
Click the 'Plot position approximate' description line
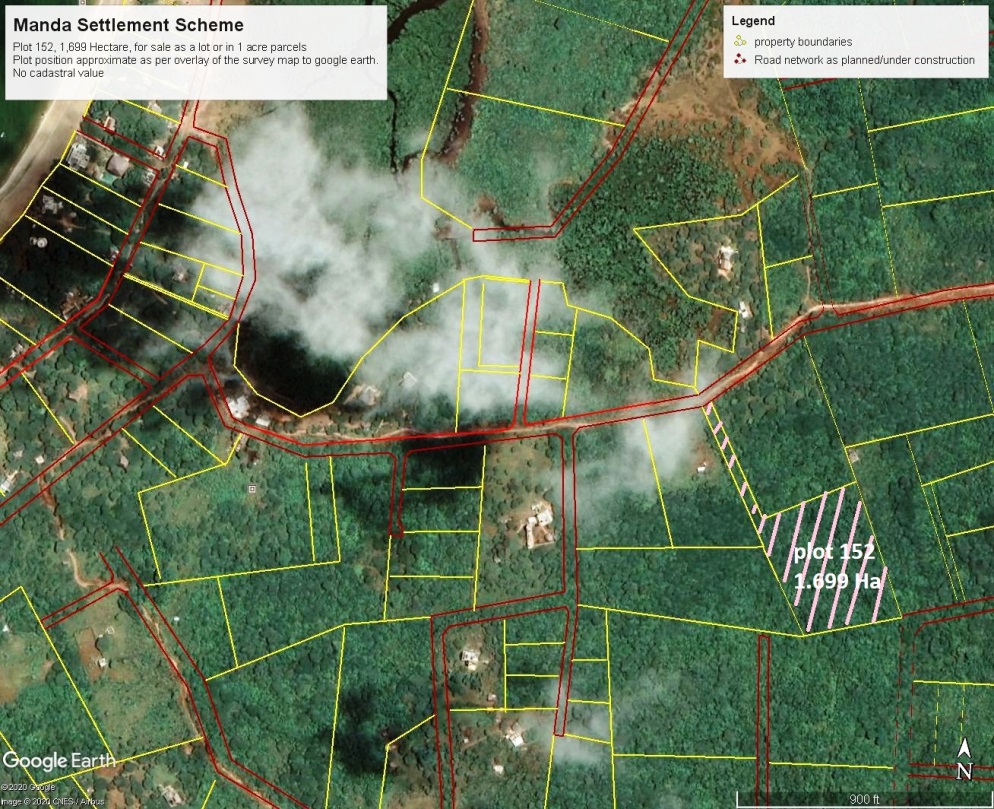(195, 60)
